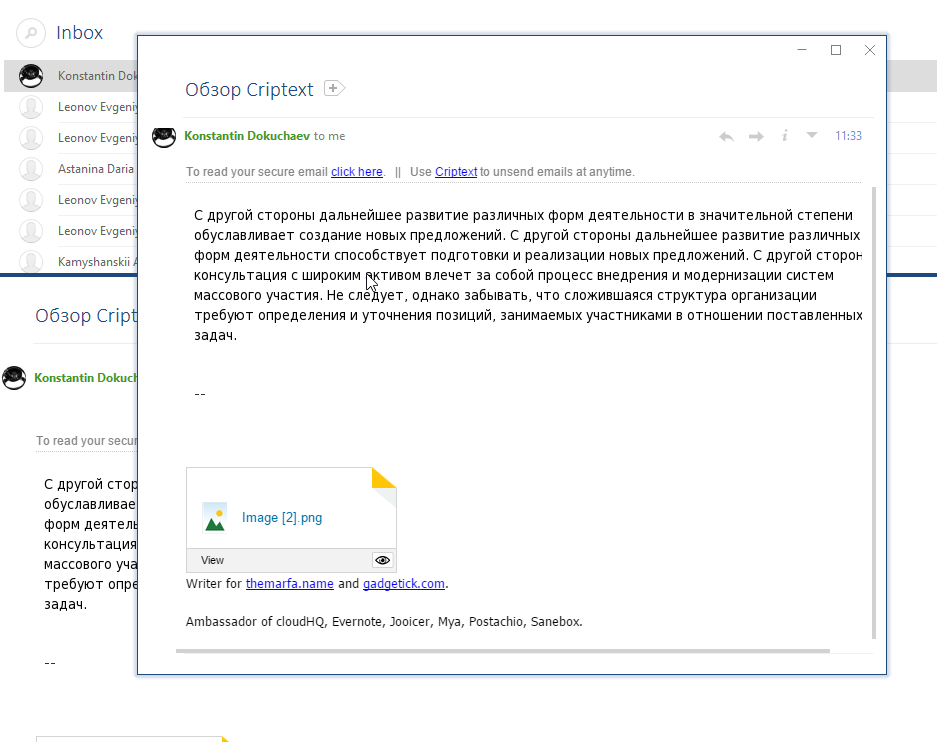Screen dimensions: 937x742
Task: Click sender name Konstantin Dokuchaev in popup
Action: [x=247, y=136]
